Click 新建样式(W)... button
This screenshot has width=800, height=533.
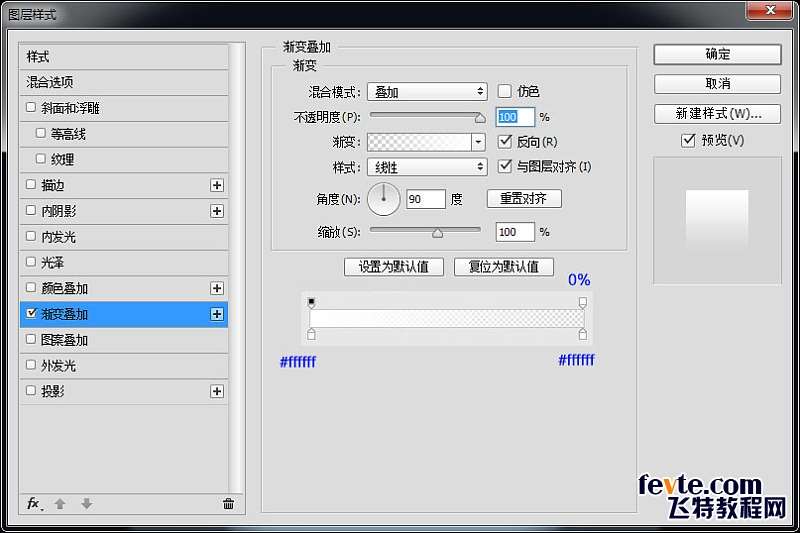[717, 113]
